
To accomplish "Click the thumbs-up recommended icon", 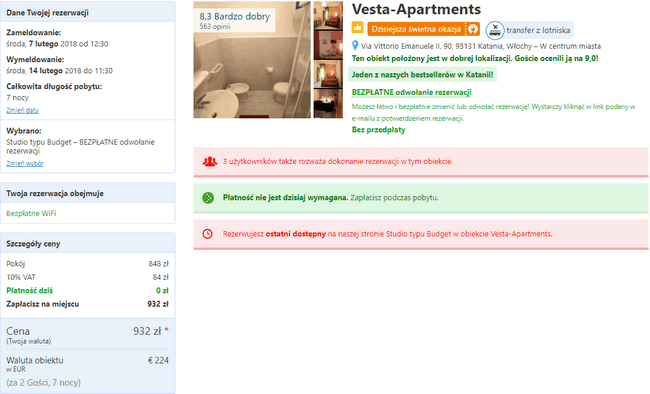I will click(x=357, y=28).
